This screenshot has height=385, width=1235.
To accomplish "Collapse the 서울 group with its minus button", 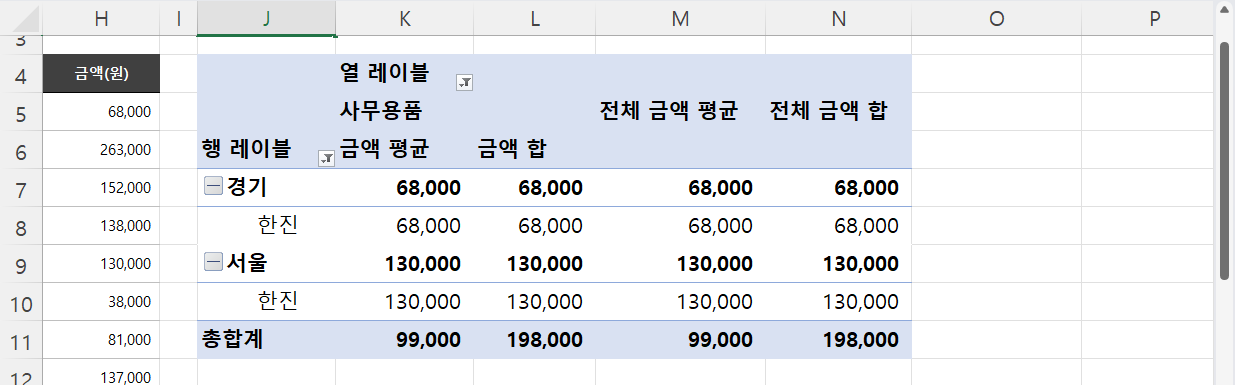I will tap(212, 262).
